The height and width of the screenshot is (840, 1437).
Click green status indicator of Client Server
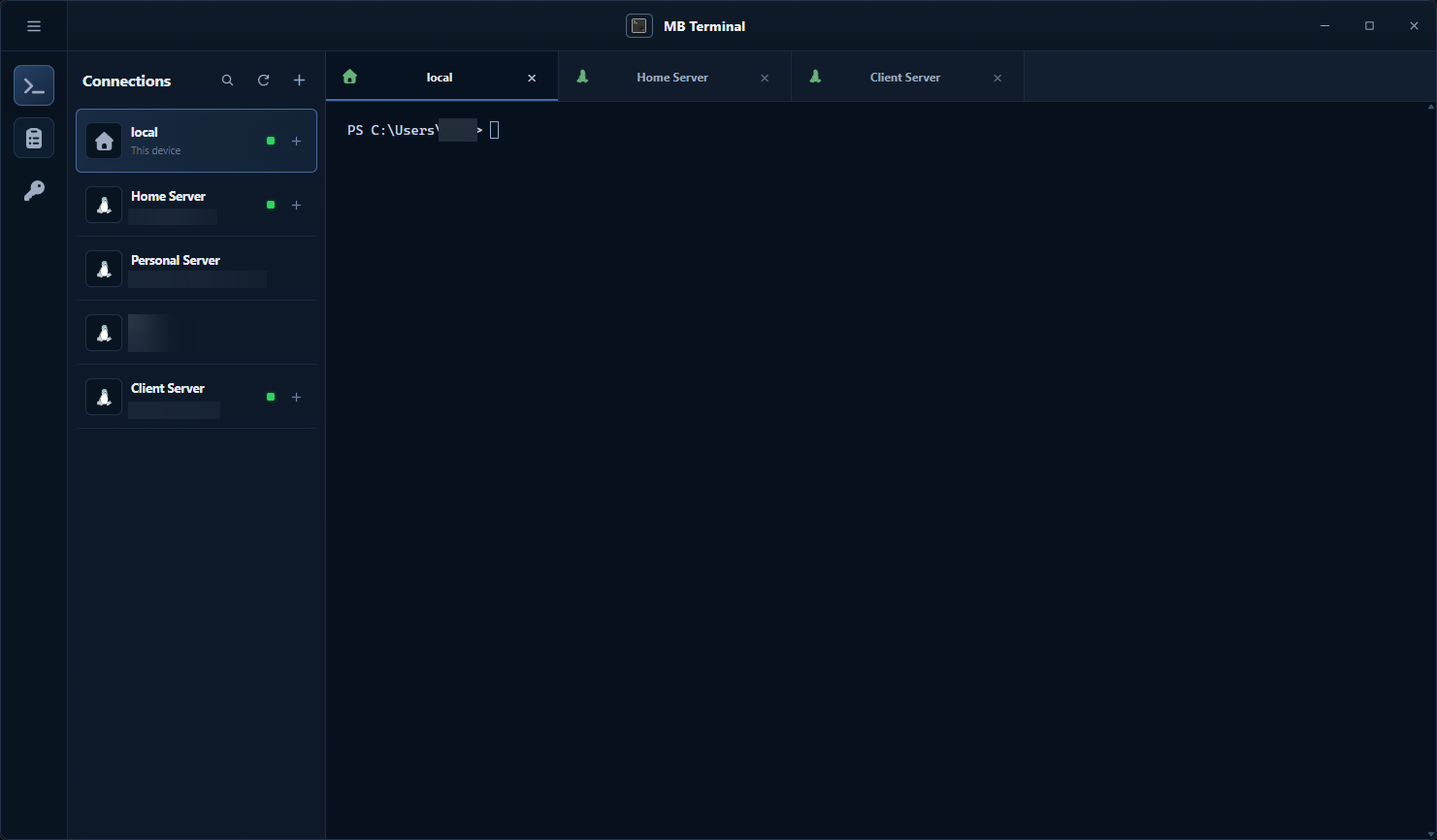pos(271,397)
